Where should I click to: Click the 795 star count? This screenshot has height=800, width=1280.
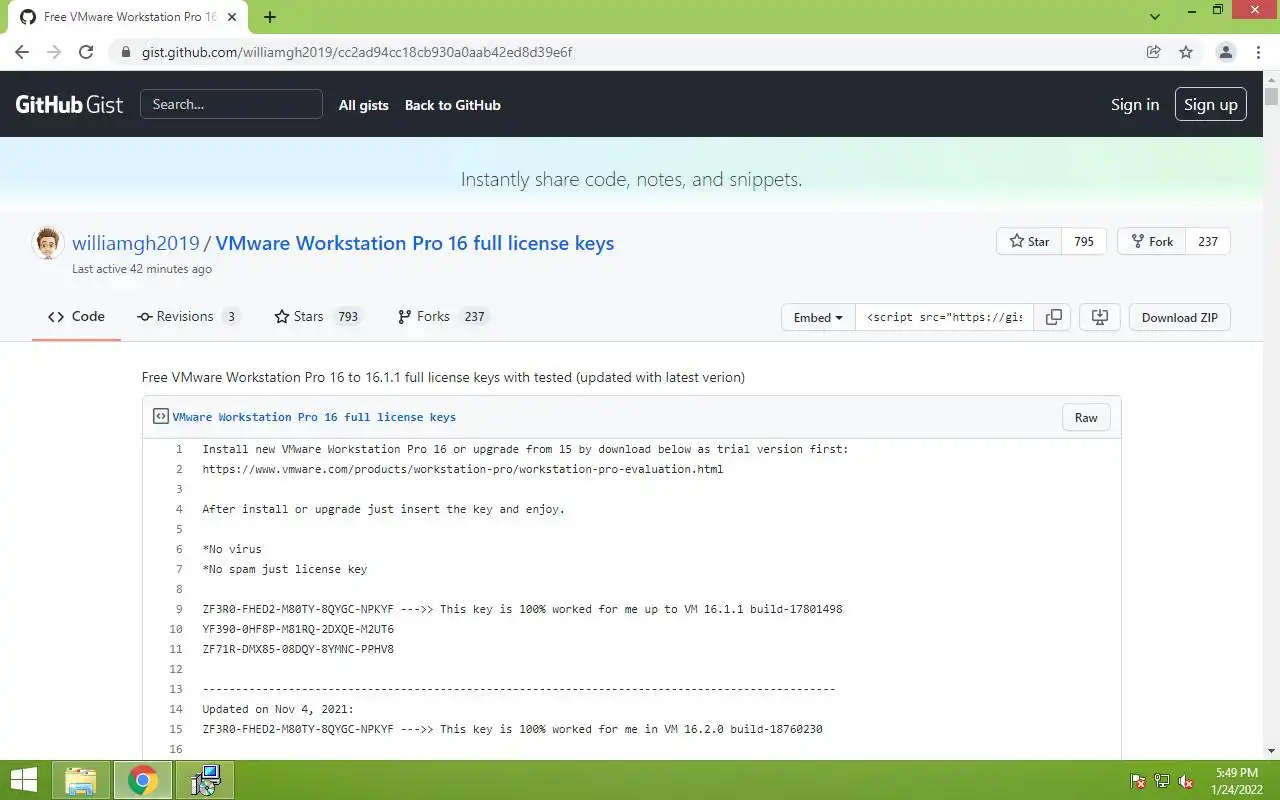1084,241
